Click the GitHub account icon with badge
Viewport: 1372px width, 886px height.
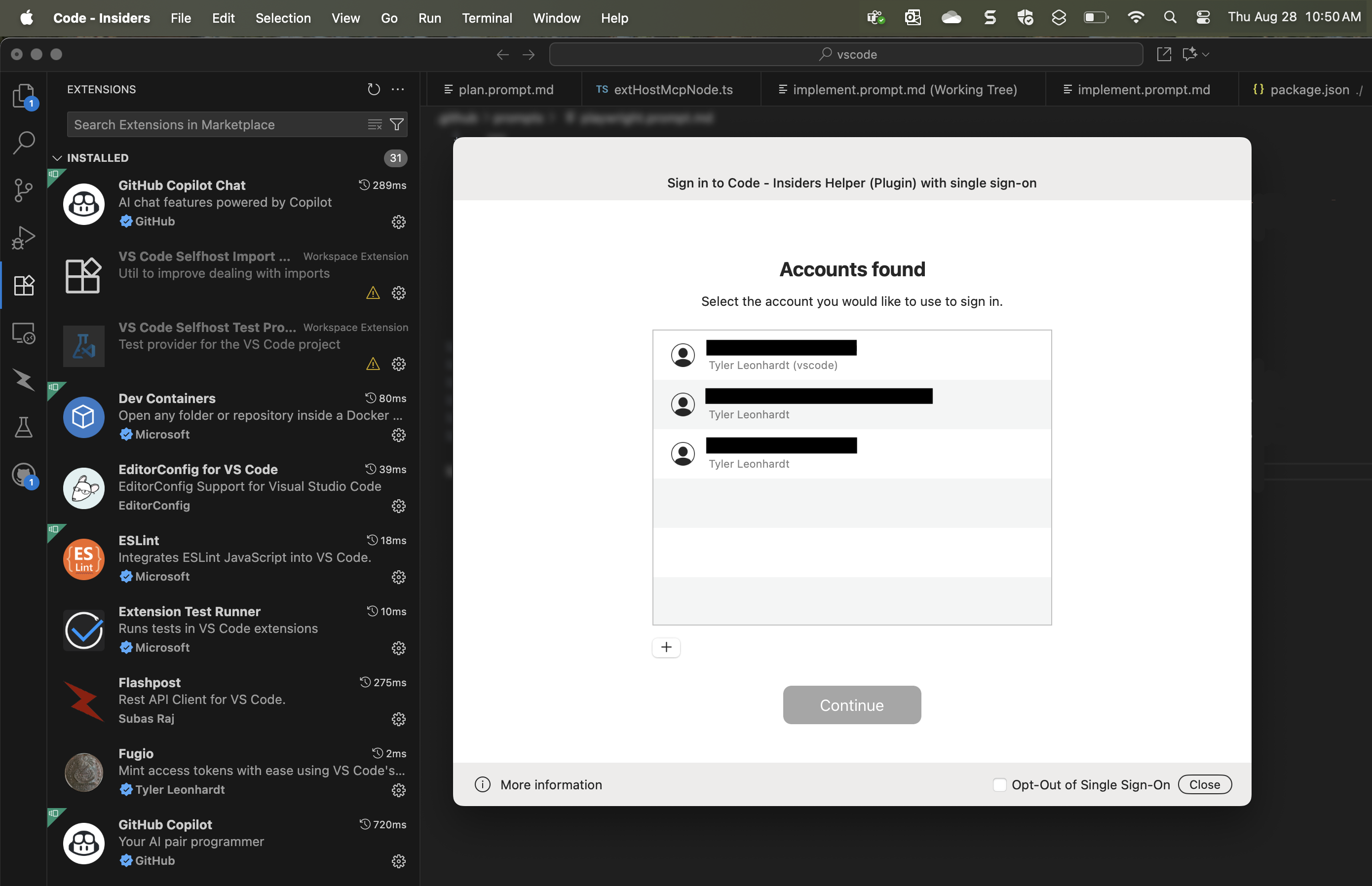pos(24,475)
